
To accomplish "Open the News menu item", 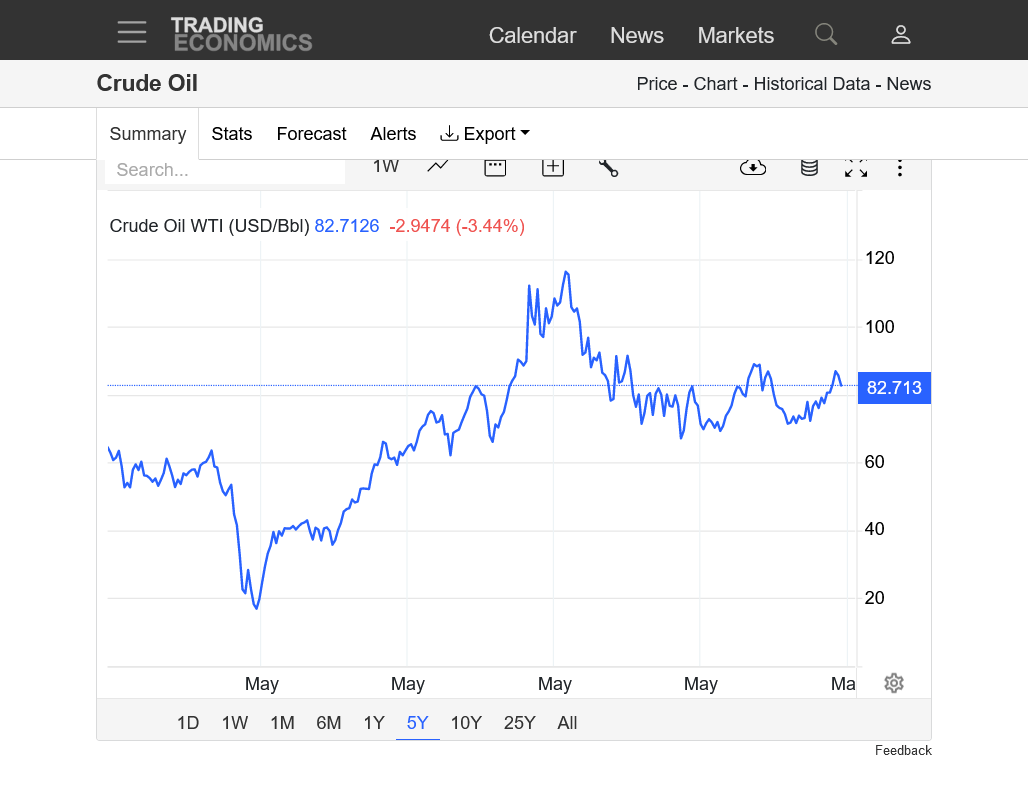I will coord(637,35).
